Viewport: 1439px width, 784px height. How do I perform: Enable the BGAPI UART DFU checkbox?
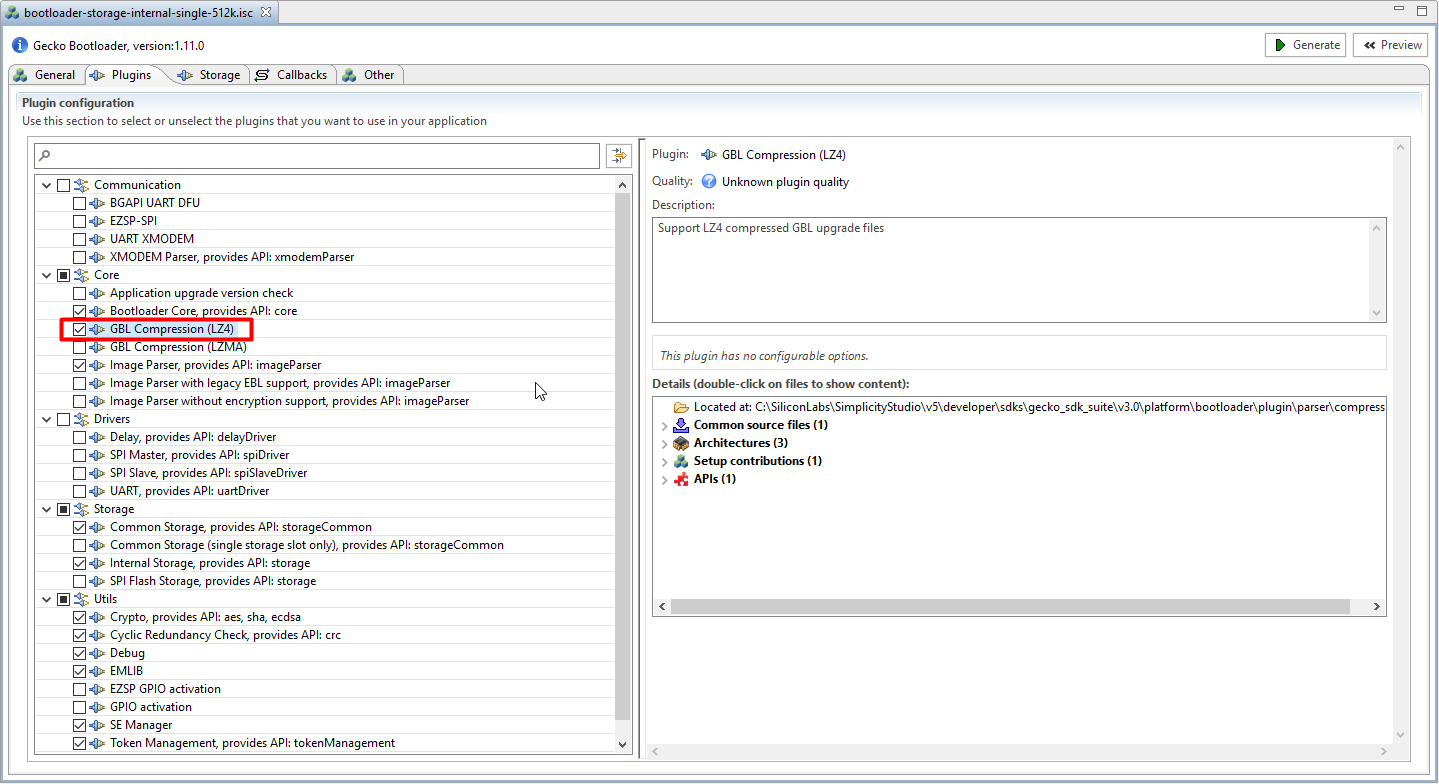[79, 203]
